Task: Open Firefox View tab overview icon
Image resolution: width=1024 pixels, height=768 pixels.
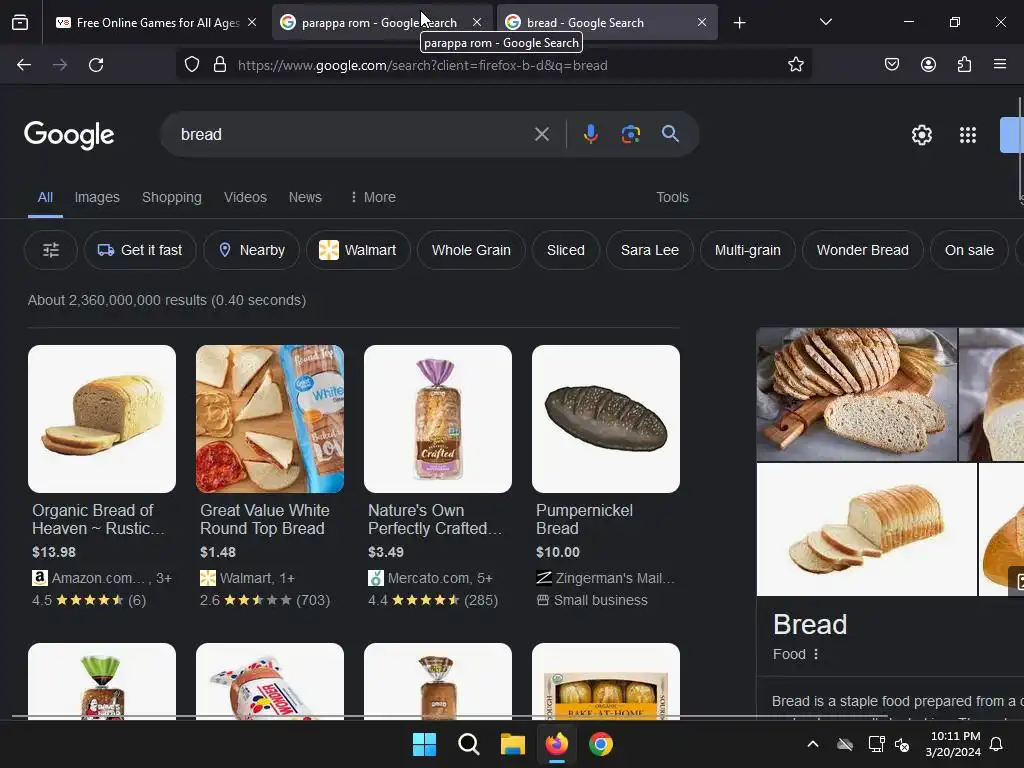Action: 20,23
